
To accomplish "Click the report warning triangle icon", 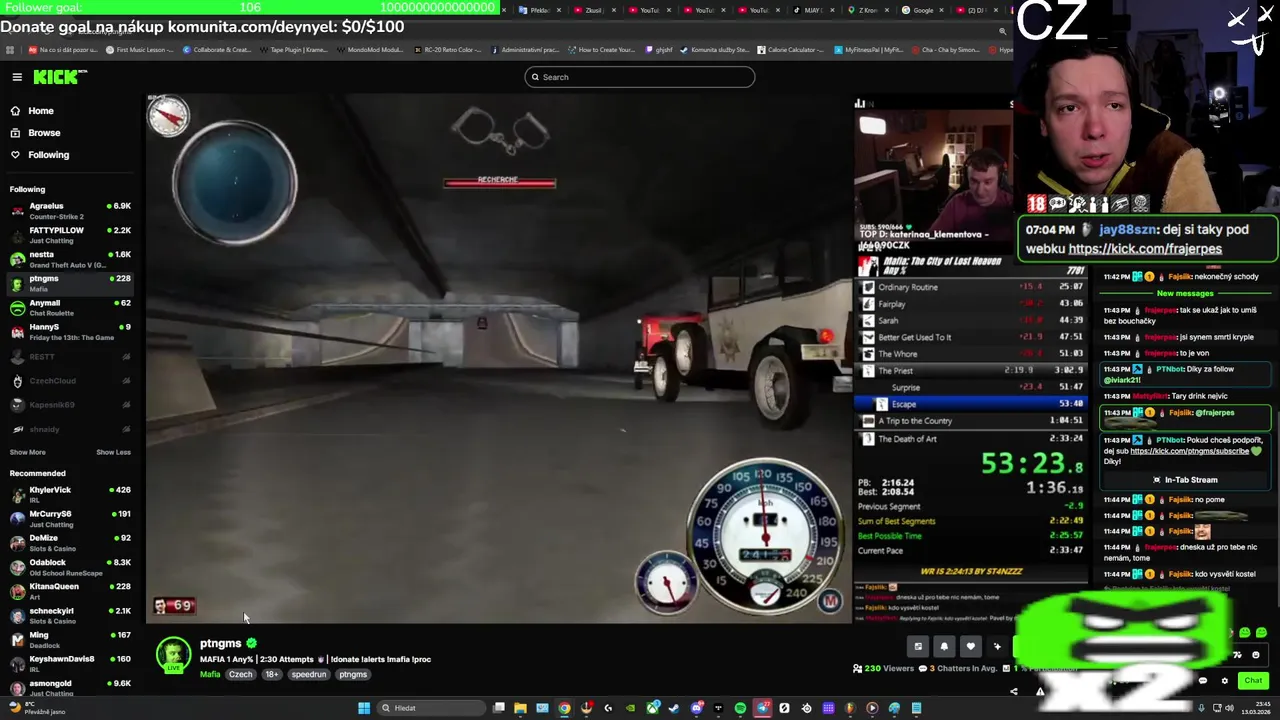I will click(1040, 691).
